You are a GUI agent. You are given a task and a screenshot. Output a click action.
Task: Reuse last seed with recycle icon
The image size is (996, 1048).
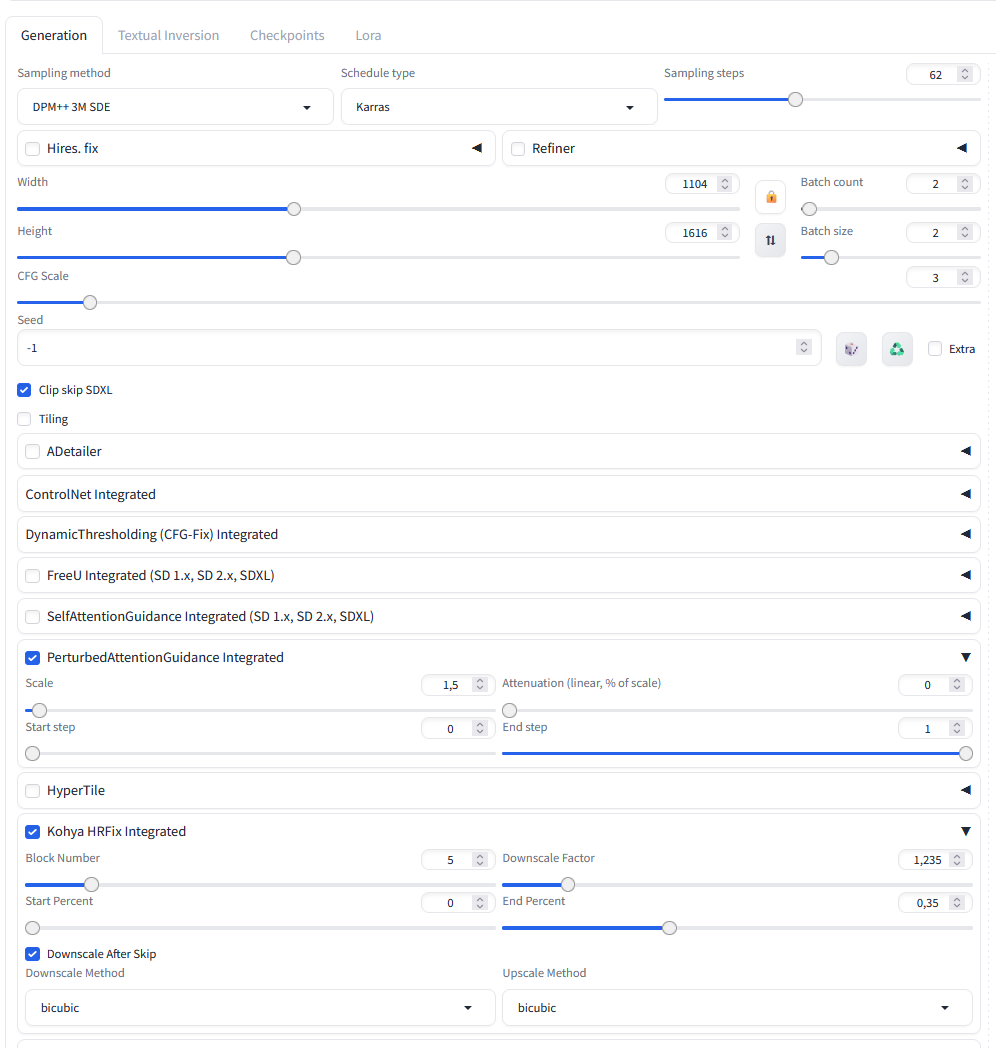897,349
